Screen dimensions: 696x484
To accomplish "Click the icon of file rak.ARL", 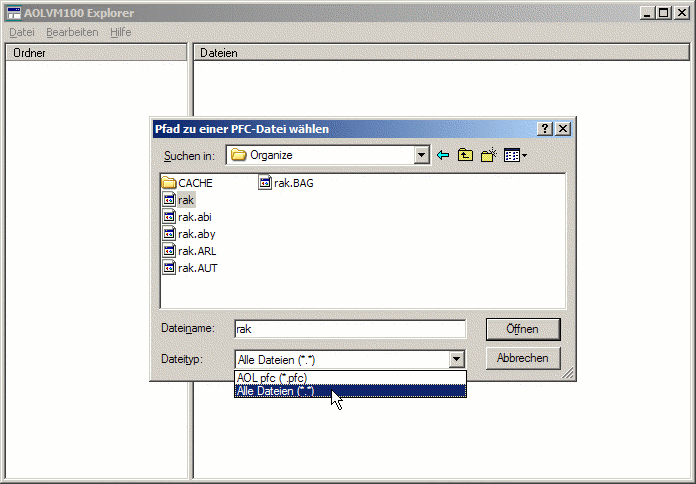I will (169, 250).
